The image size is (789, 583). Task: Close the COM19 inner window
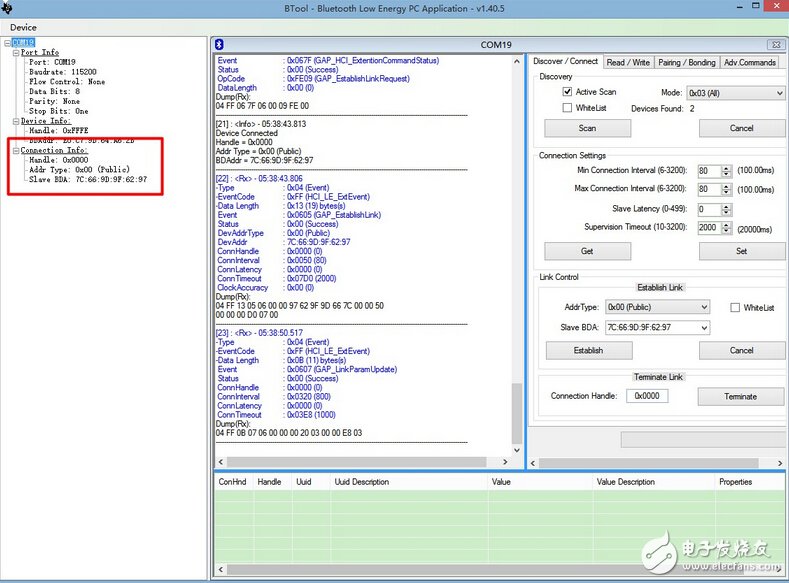coord(776,45)
